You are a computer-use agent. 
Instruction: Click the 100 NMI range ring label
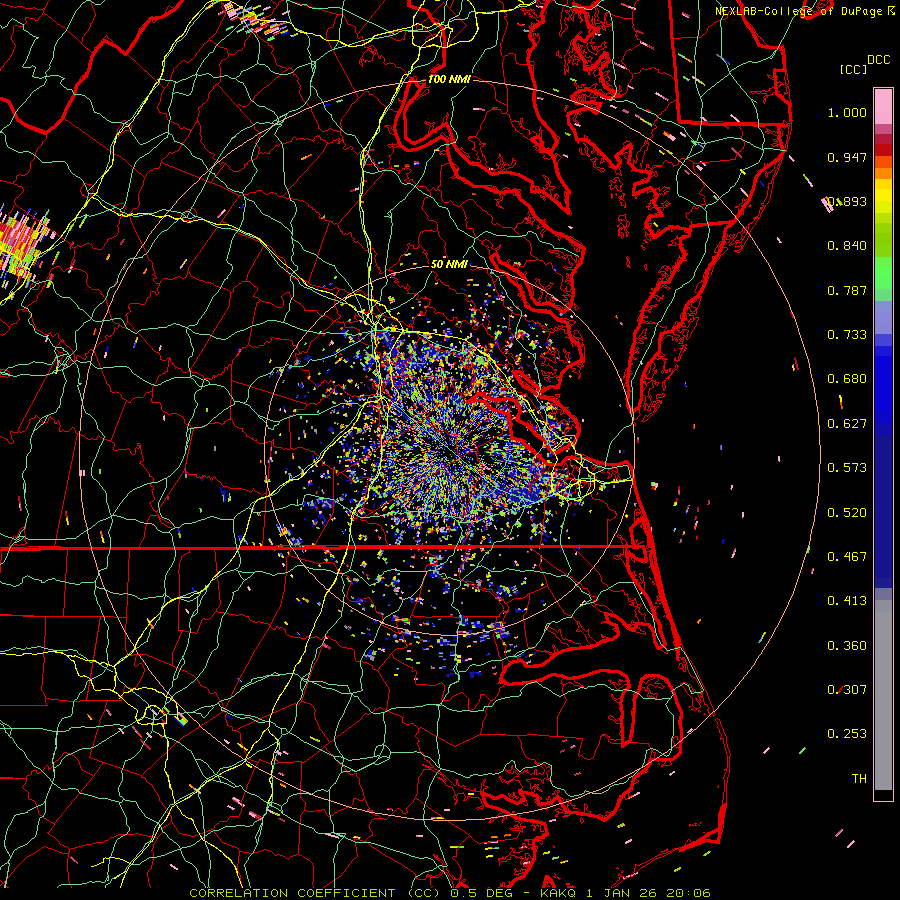pyautogui.click(x=449, y=79)
